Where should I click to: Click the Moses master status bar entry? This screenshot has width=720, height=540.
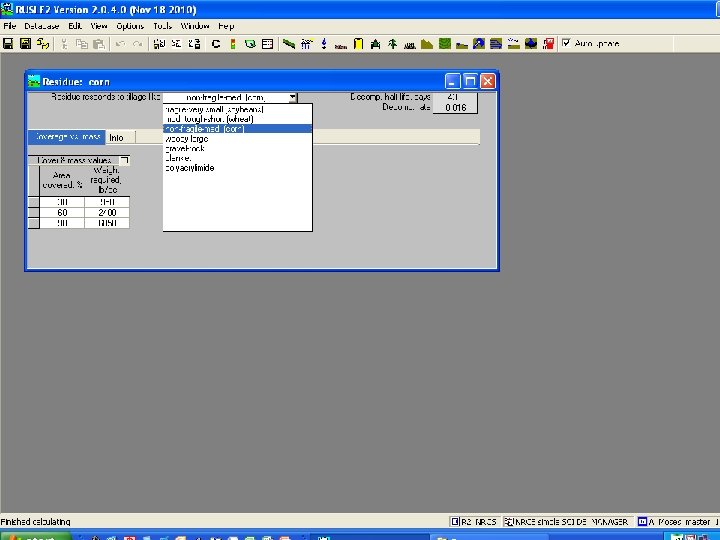[677, 522]
